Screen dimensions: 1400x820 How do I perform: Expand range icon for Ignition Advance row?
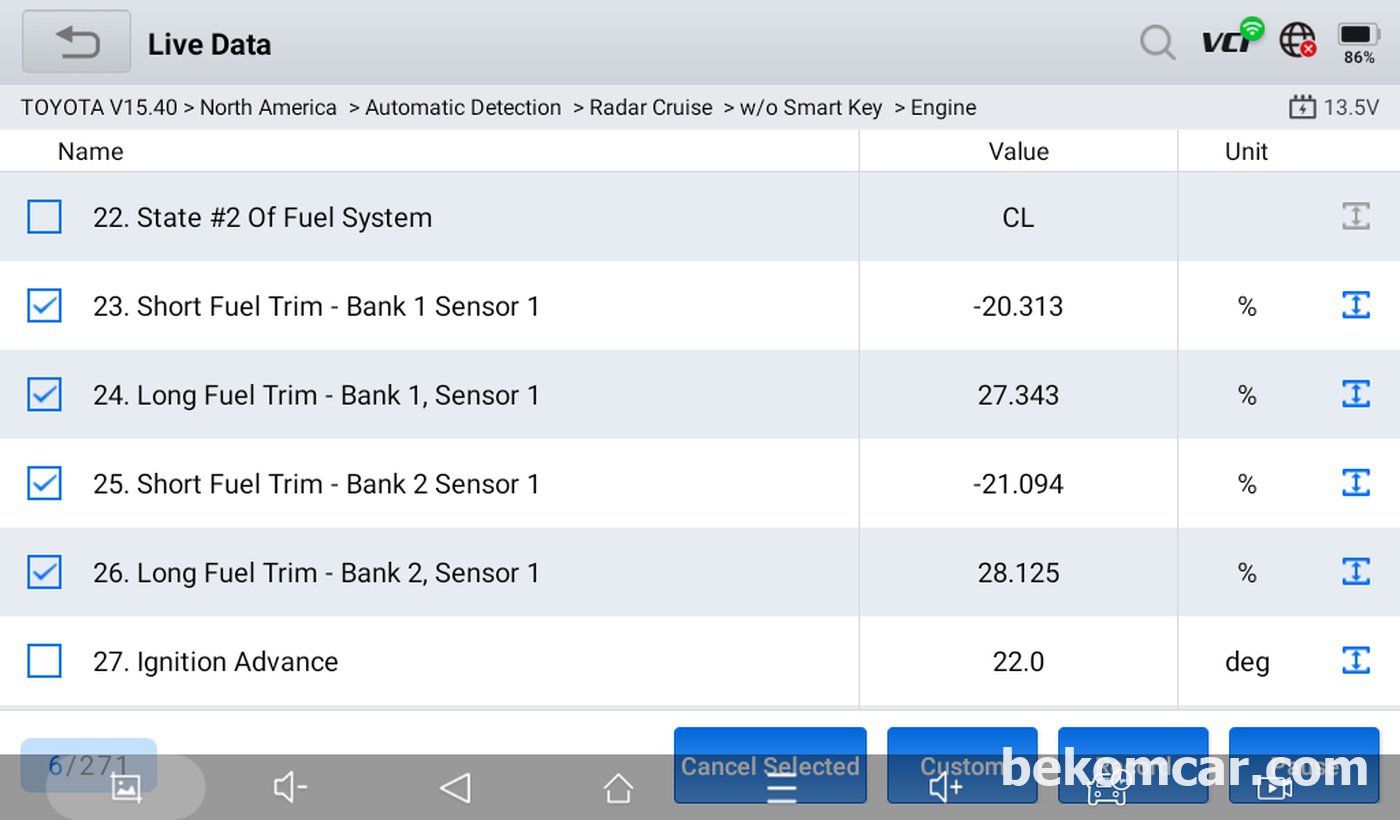(1355, 660)
